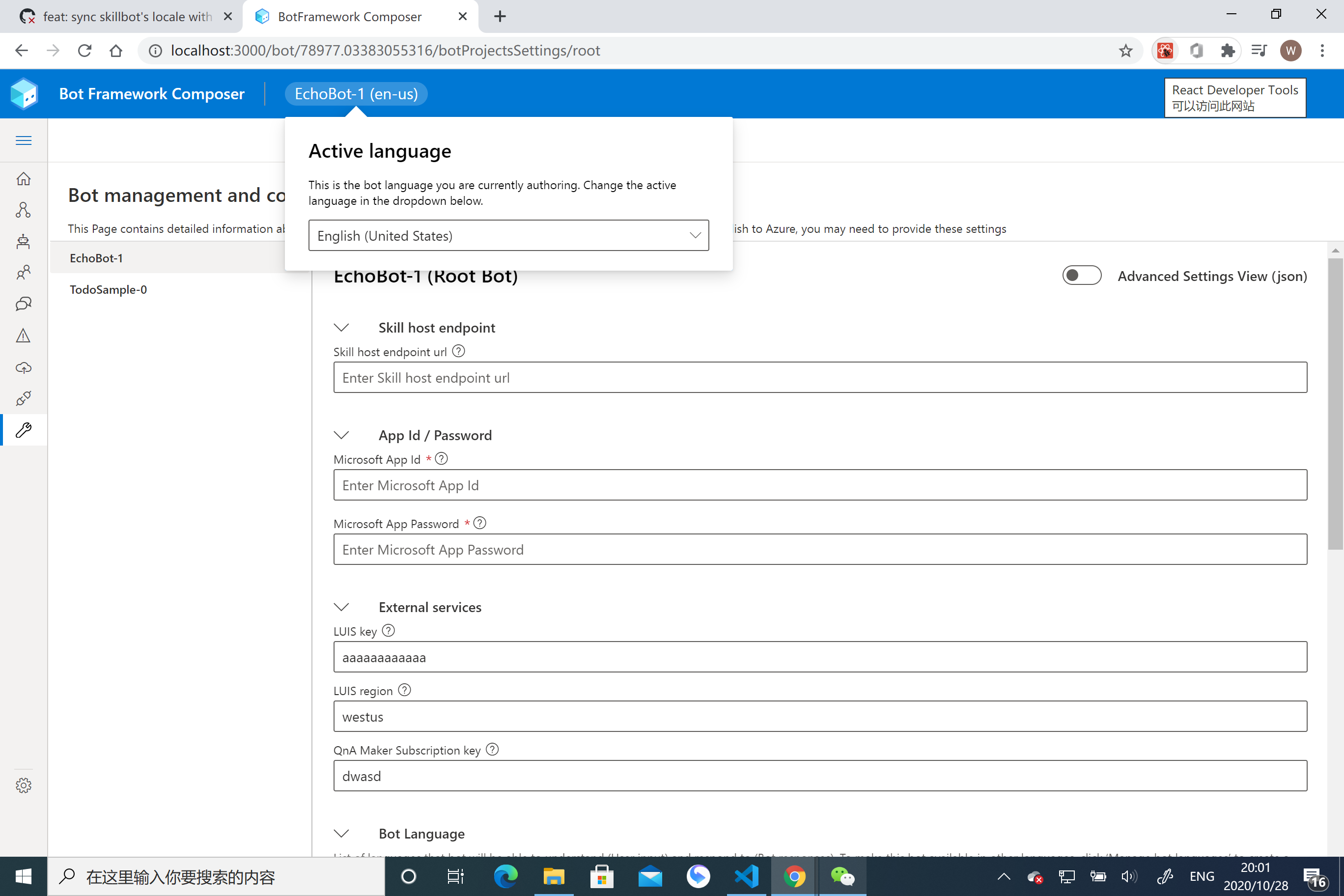Toggle the hamburger menu to expand sidebar
Viewport: 1344px width, 896px height.
coord(24,140)
